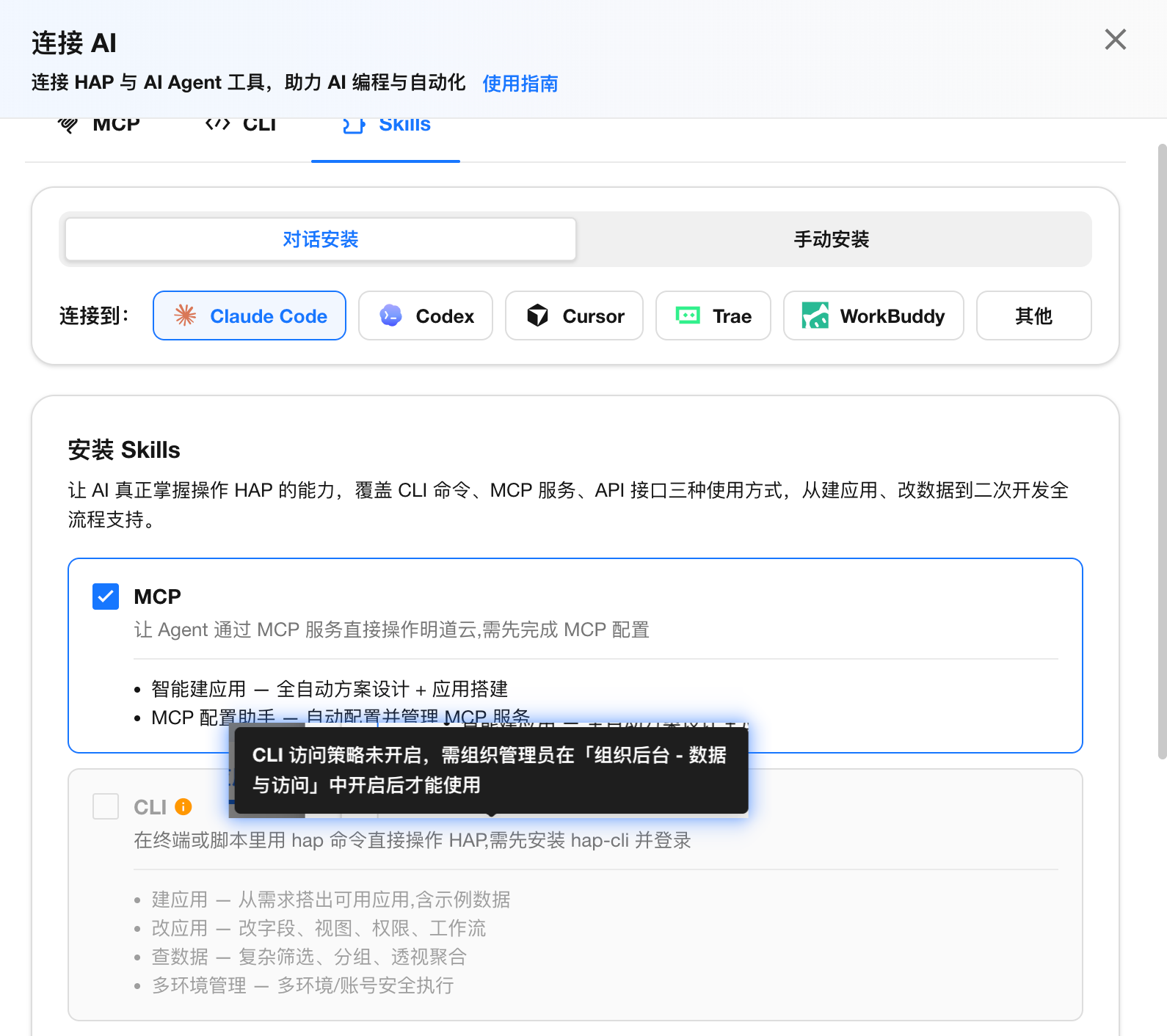
Task: Open the 使用指南 link
Action: (520, 84)
